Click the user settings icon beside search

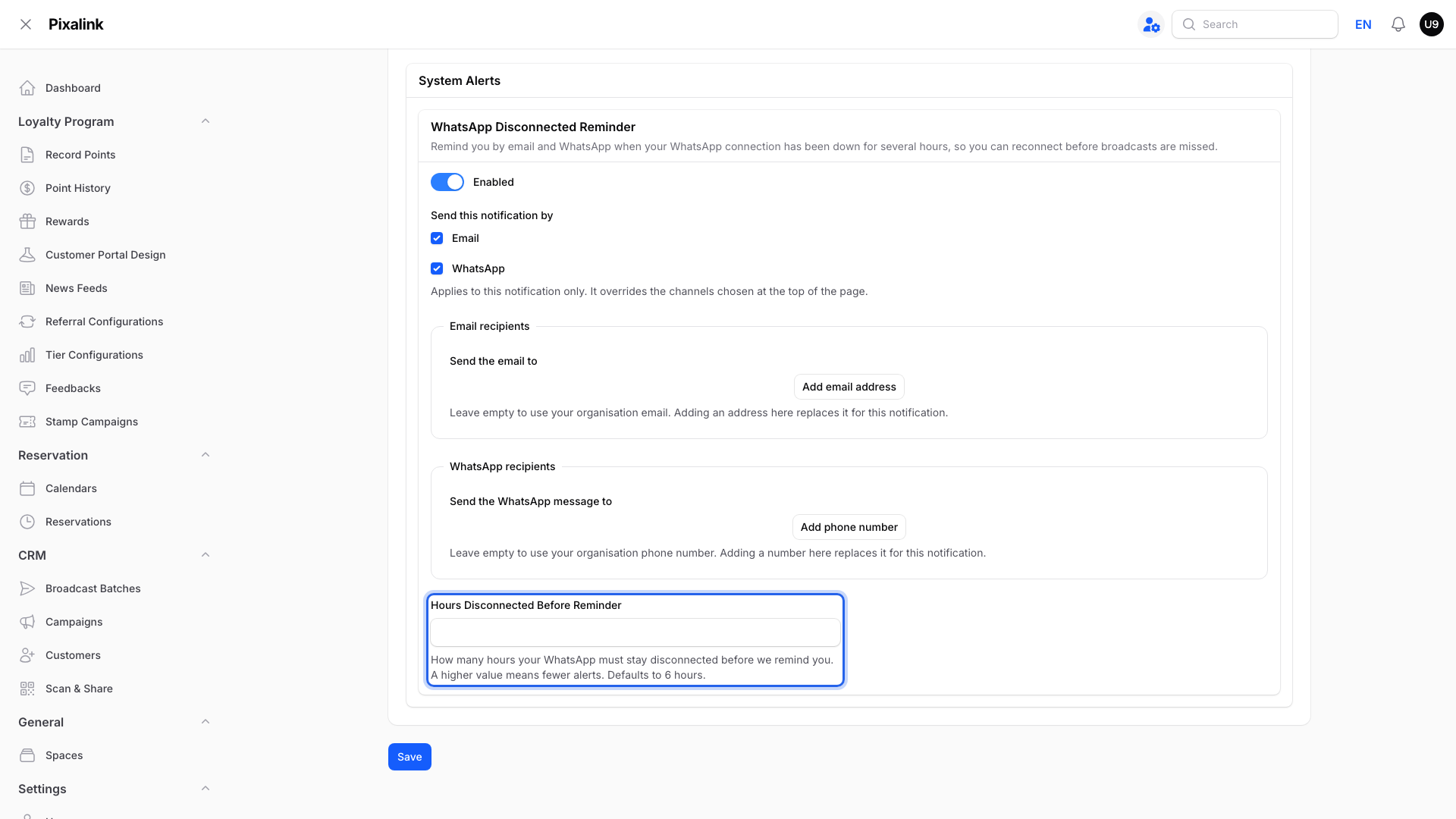(1151, 24)
